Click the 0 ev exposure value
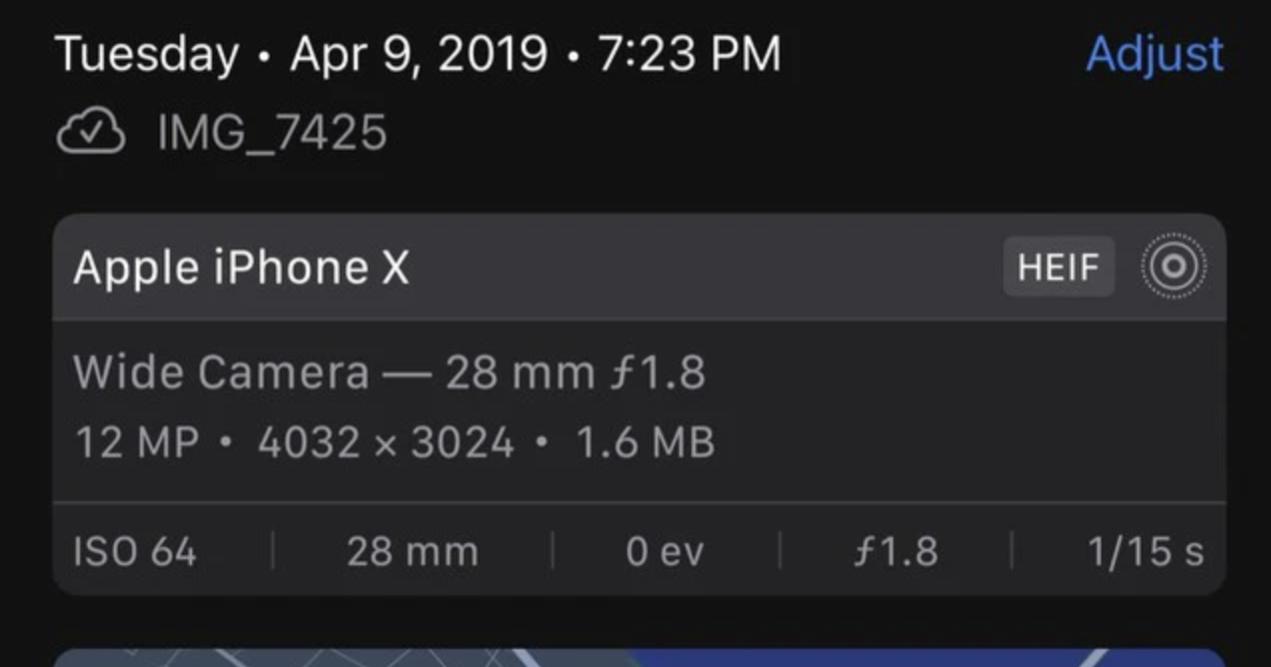1271x667 pixels. tap(665, 552)
